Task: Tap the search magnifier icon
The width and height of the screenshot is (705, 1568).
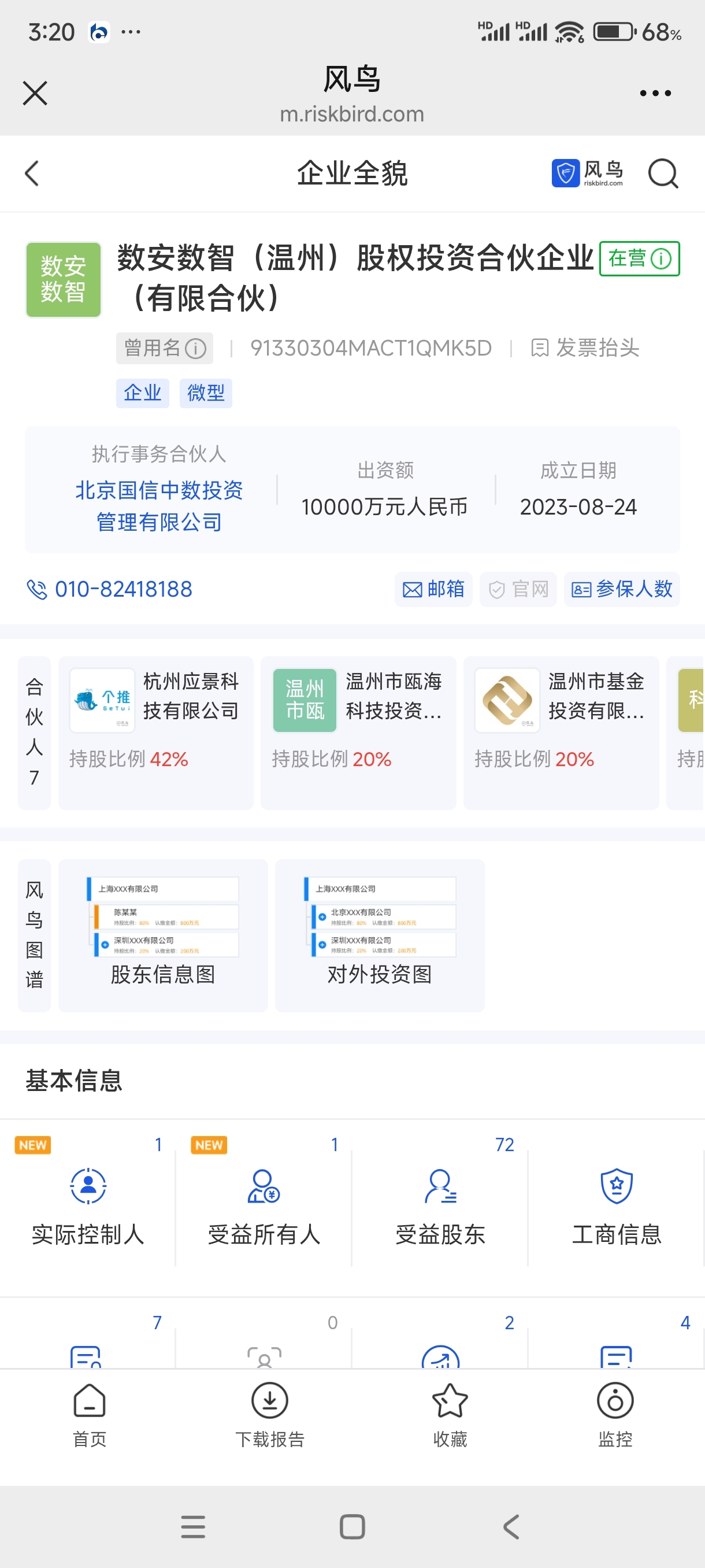Action: coord(662,174)
